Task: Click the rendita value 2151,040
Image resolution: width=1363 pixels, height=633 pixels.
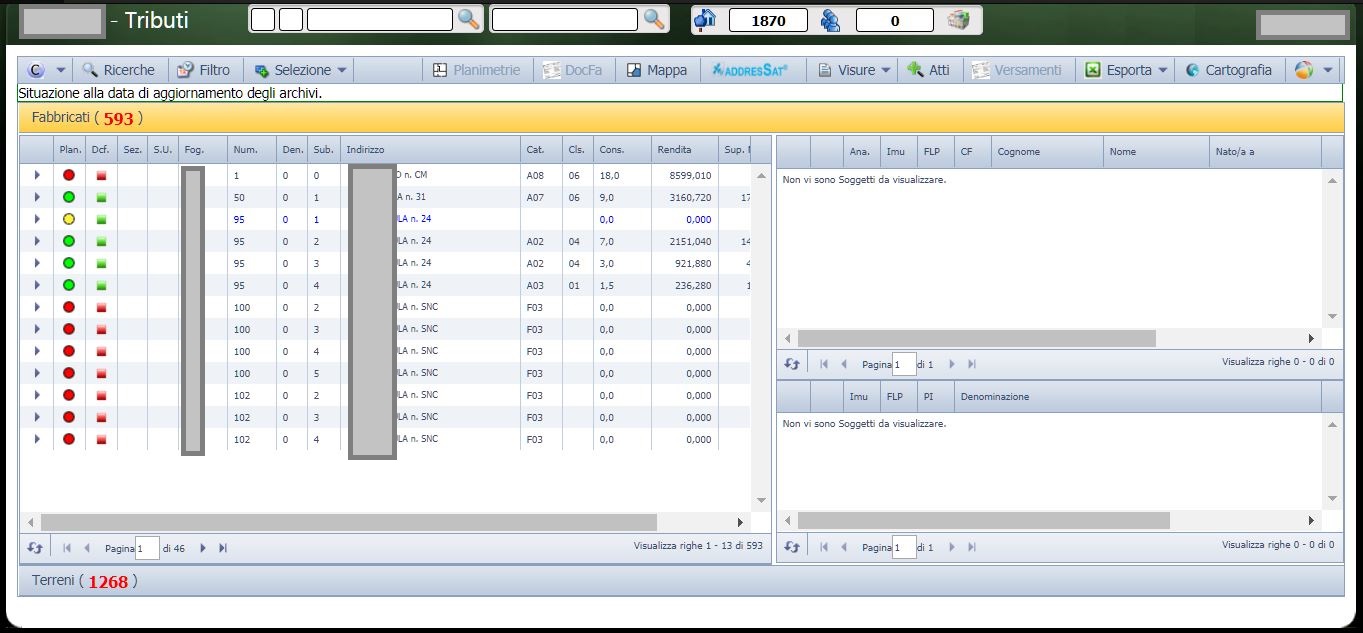Action: pos(691,241)
